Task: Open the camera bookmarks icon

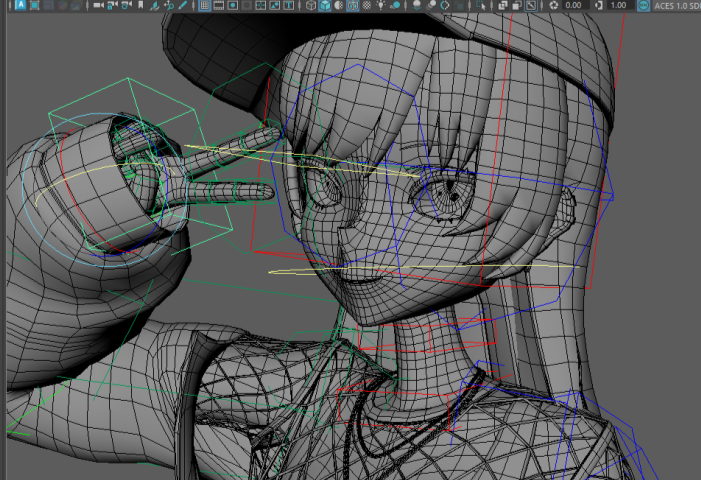Action: pos(140,5)
